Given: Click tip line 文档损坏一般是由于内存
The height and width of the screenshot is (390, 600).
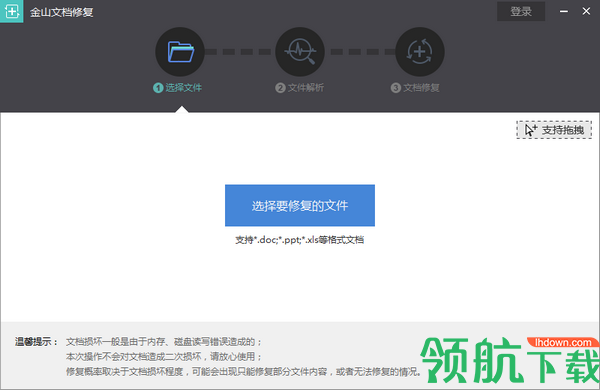Looking at the screenshot, I should (164, 342).
